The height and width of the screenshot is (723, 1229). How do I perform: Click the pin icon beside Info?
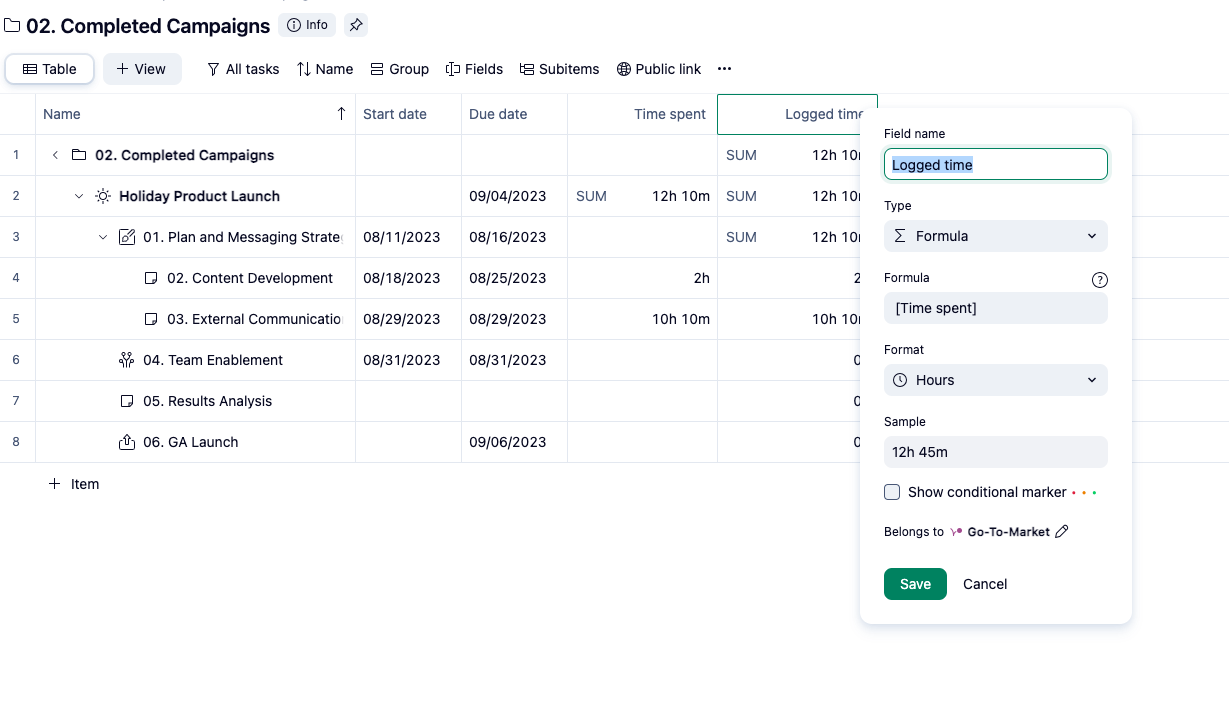tap(356, 25)
